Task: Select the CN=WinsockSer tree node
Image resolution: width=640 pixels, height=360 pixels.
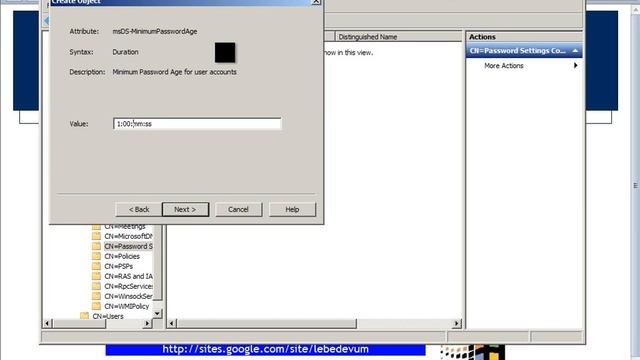Action: click(x=128, y=296)
